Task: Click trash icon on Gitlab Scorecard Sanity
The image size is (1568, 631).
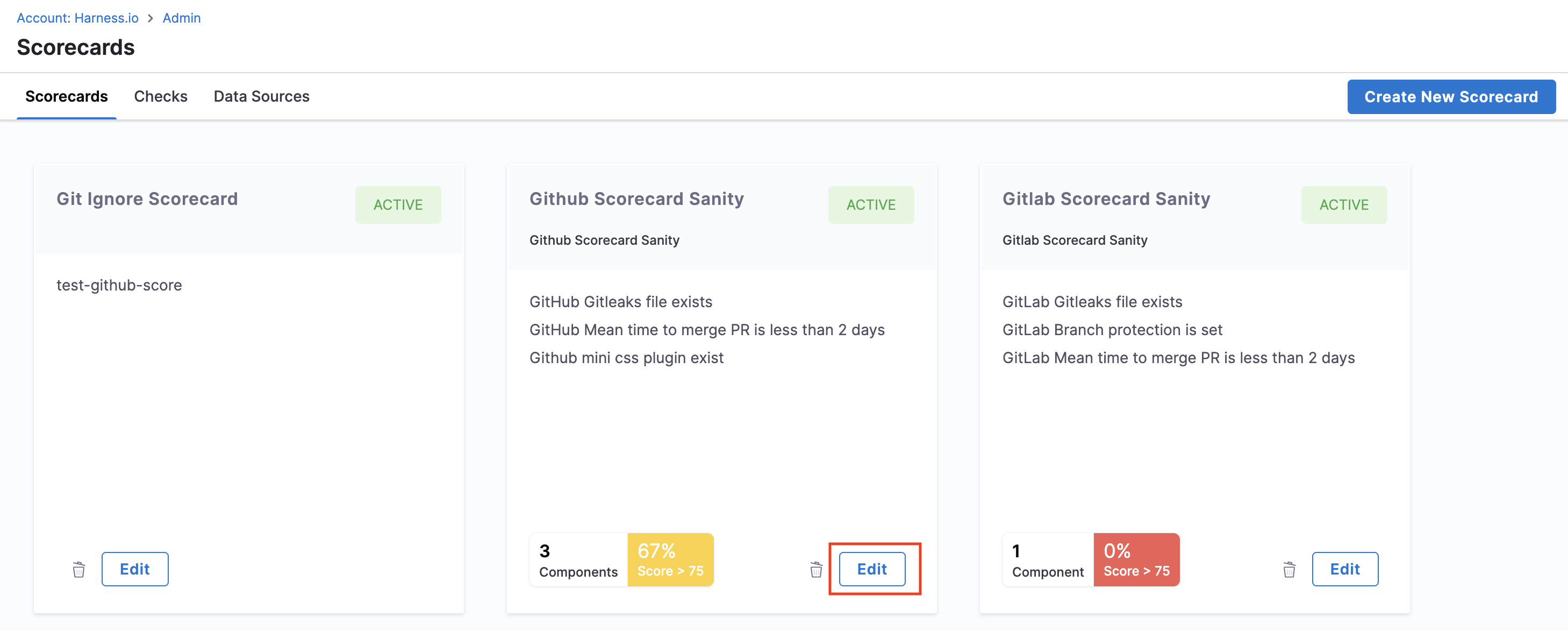Action: click(1288, 570)
